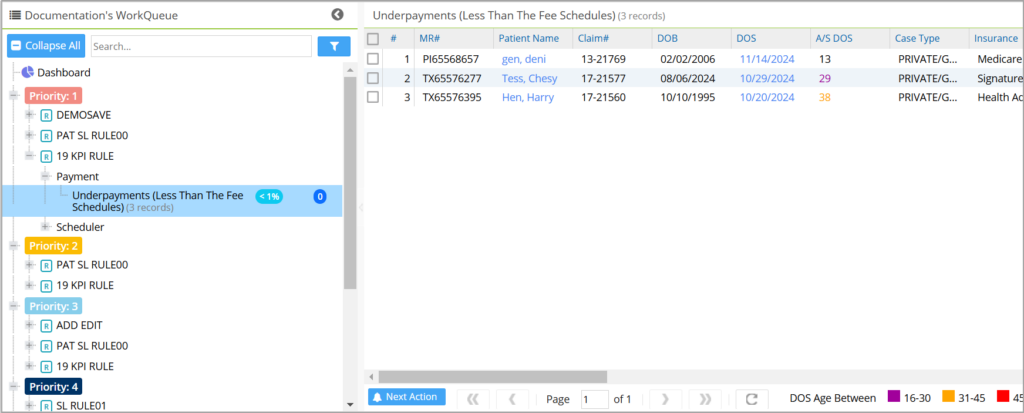Open patient gen, deni link
The image size is (1024, 413).
coord(524,59)
